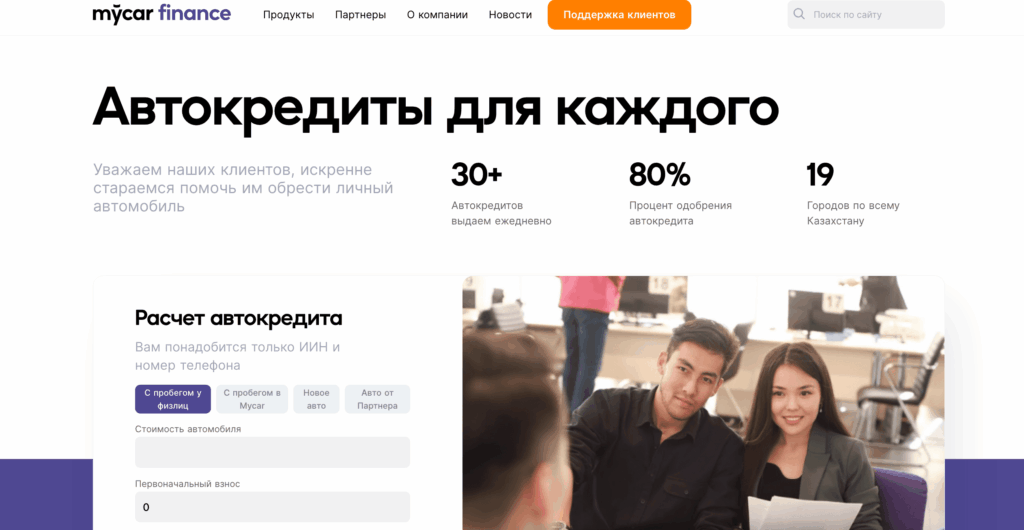Click the Стоимость автомобиля input field
This screenshot has width=1024, height=530.
(x=272, y=452)
